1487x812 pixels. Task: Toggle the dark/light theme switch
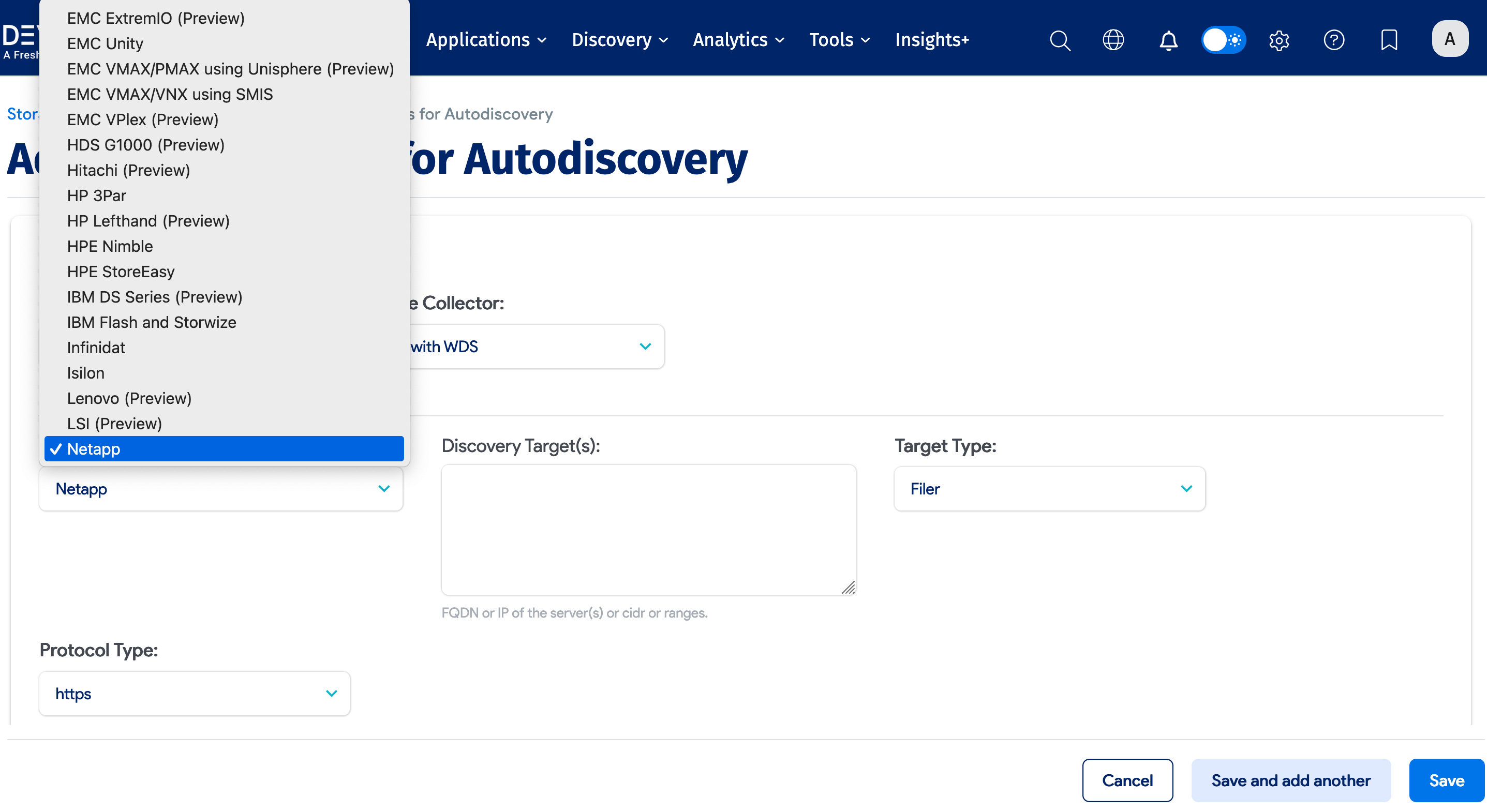coord(1223,40)
